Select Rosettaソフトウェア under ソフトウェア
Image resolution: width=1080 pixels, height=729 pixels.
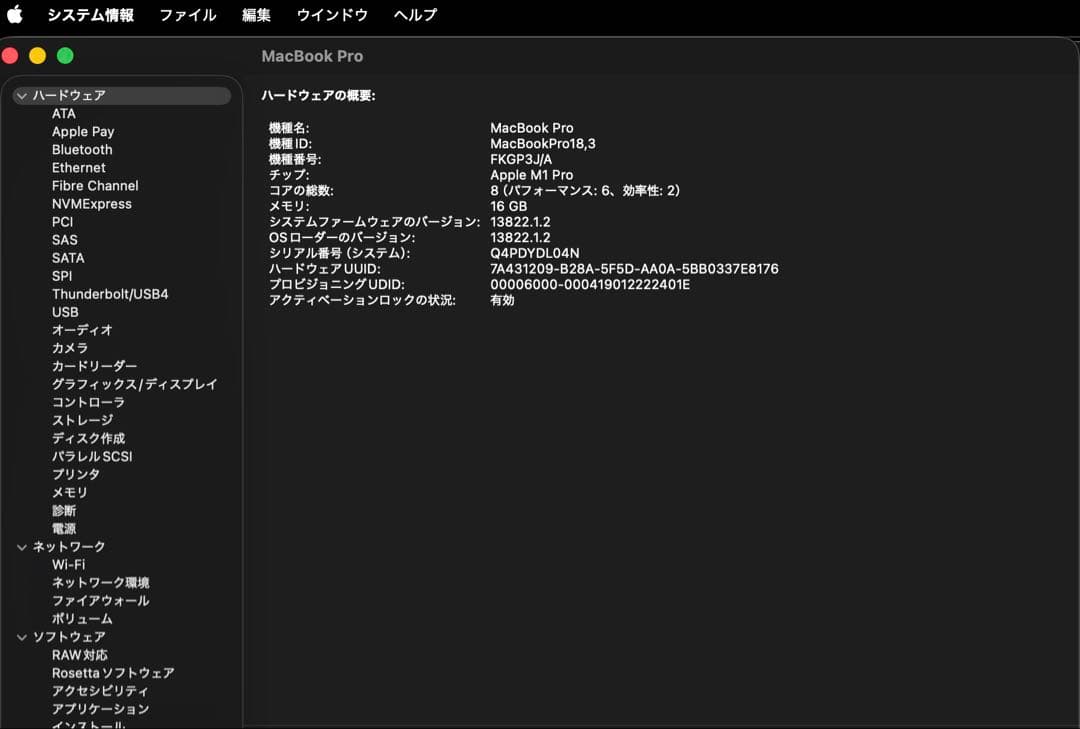pos(113,672)
